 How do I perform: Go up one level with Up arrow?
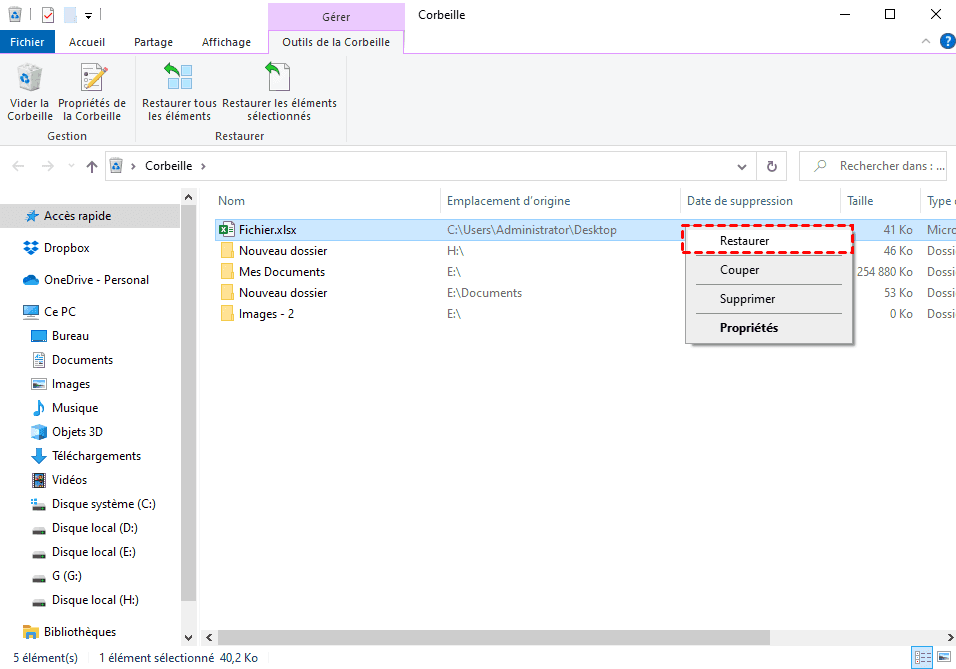coord(91,166)
